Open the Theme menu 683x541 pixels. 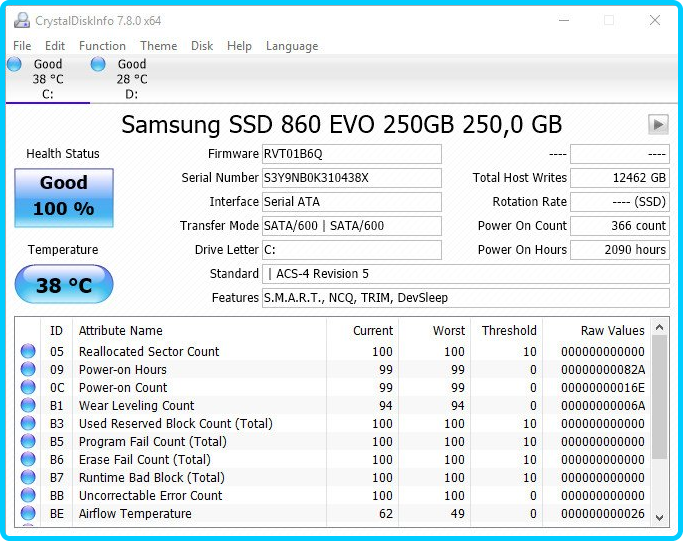(x=159, y=46)
